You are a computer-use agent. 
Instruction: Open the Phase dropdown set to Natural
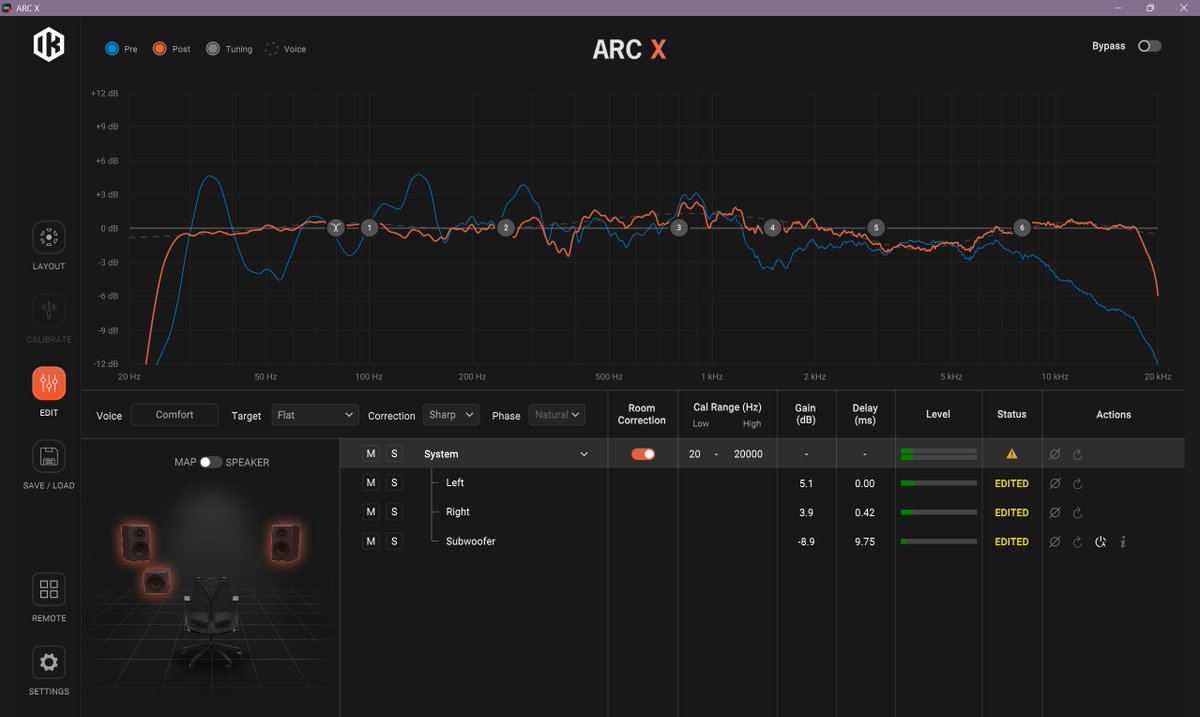click(556, 415)
